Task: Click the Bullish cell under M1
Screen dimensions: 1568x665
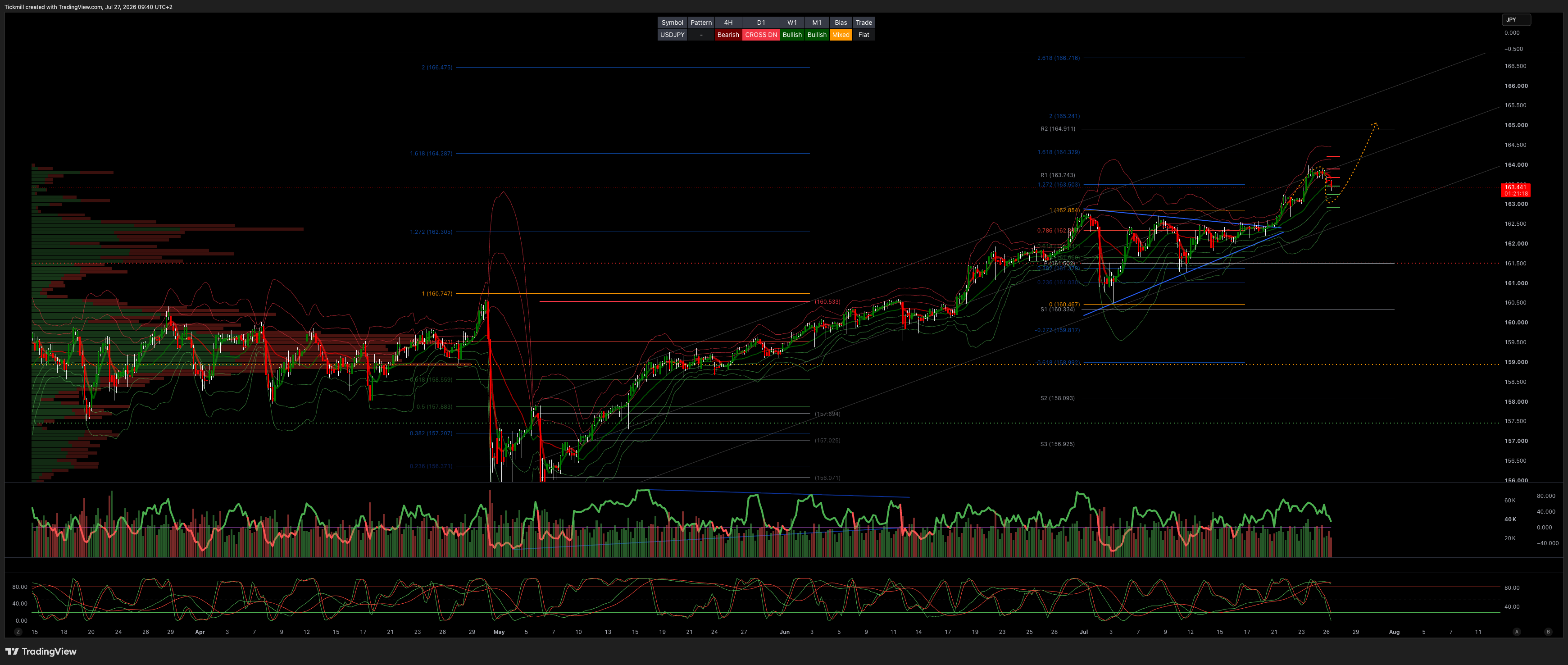Action: coord(817,35)
